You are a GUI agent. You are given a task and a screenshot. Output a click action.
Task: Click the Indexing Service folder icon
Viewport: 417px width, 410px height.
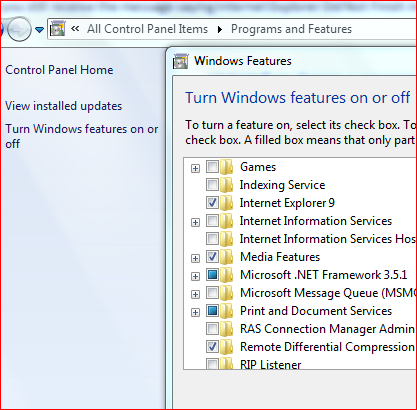pos(227,185)
